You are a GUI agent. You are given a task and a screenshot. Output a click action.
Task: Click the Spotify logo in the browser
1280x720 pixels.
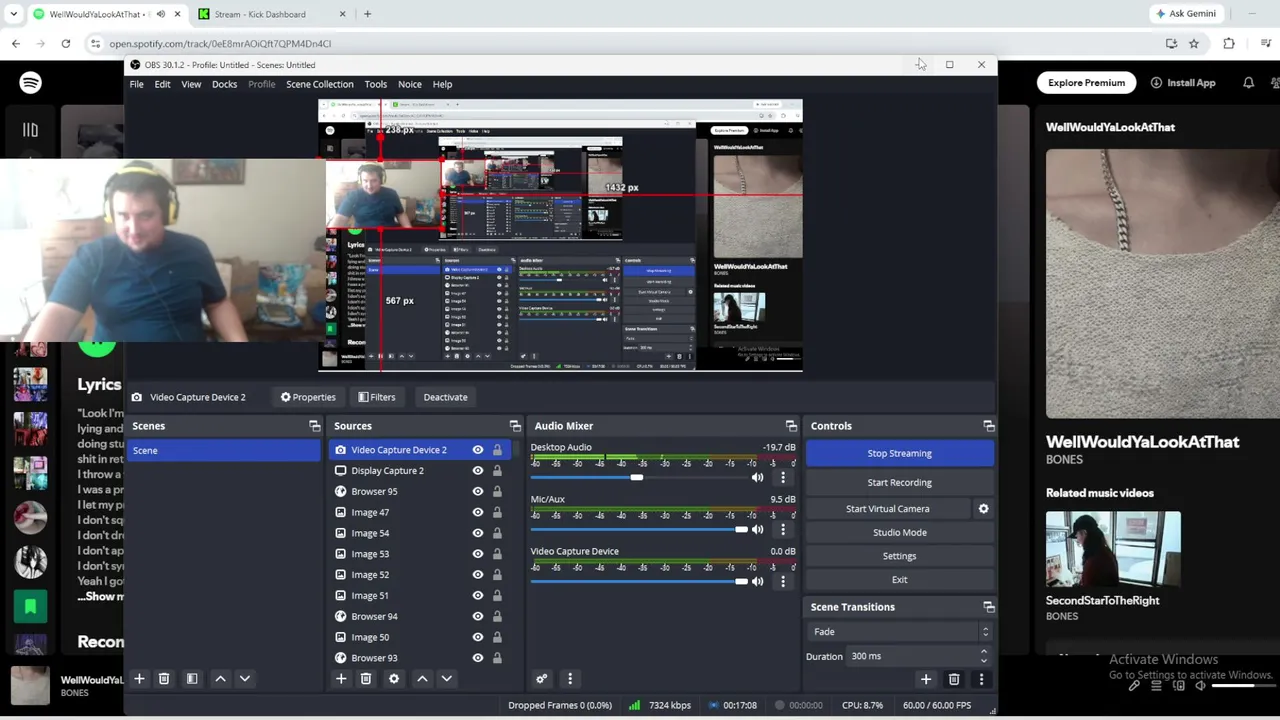(x=30, y=83)
